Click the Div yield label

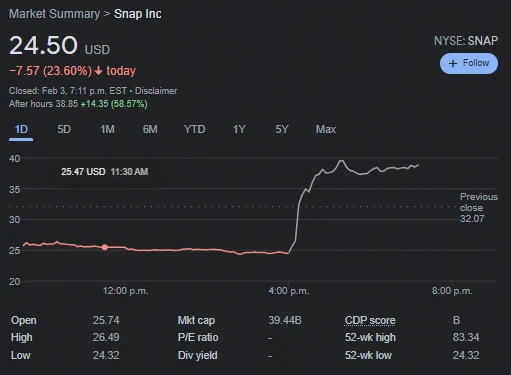[198, 355]
